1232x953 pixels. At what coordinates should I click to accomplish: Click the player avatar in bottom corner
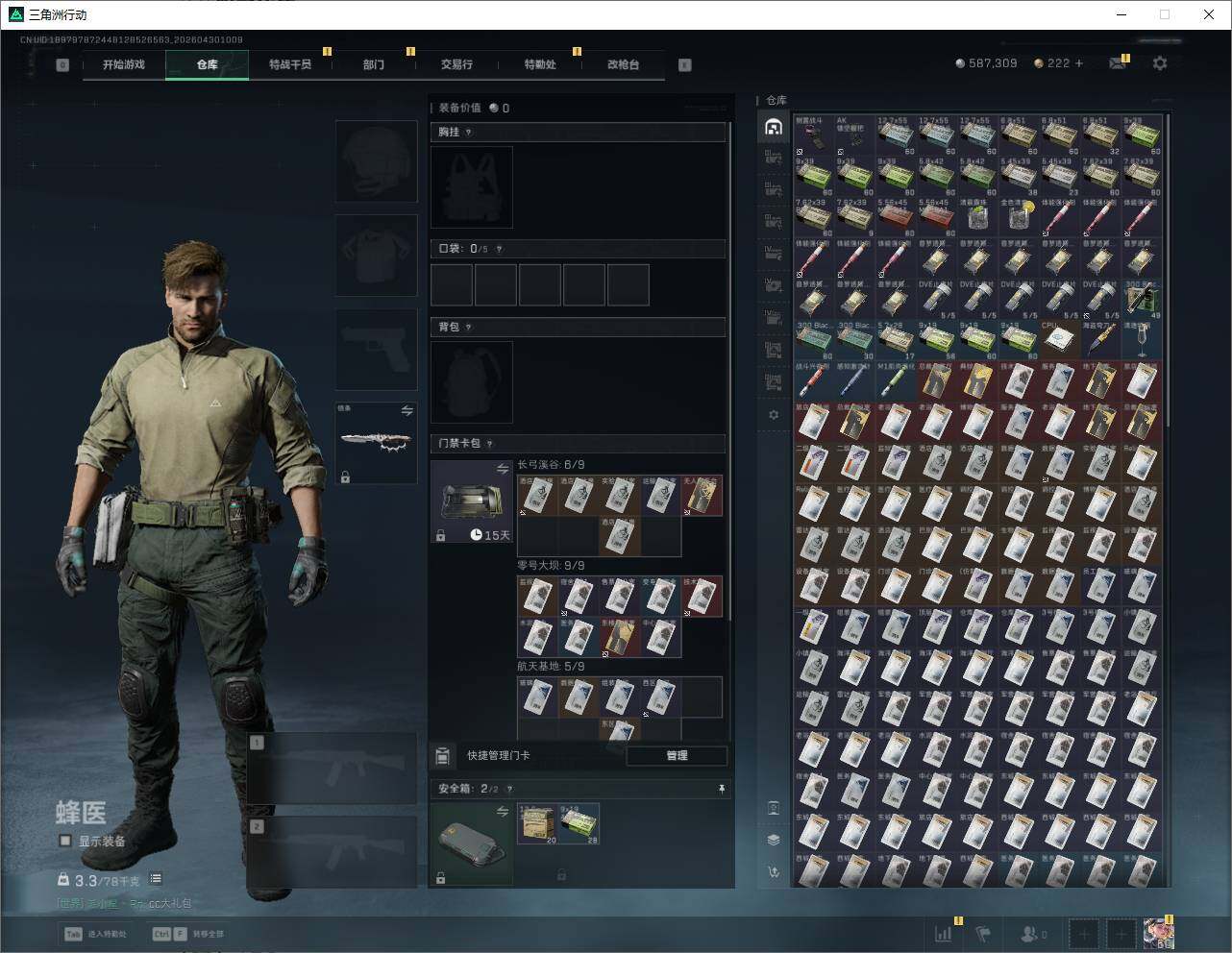(x=1158, y=933)
